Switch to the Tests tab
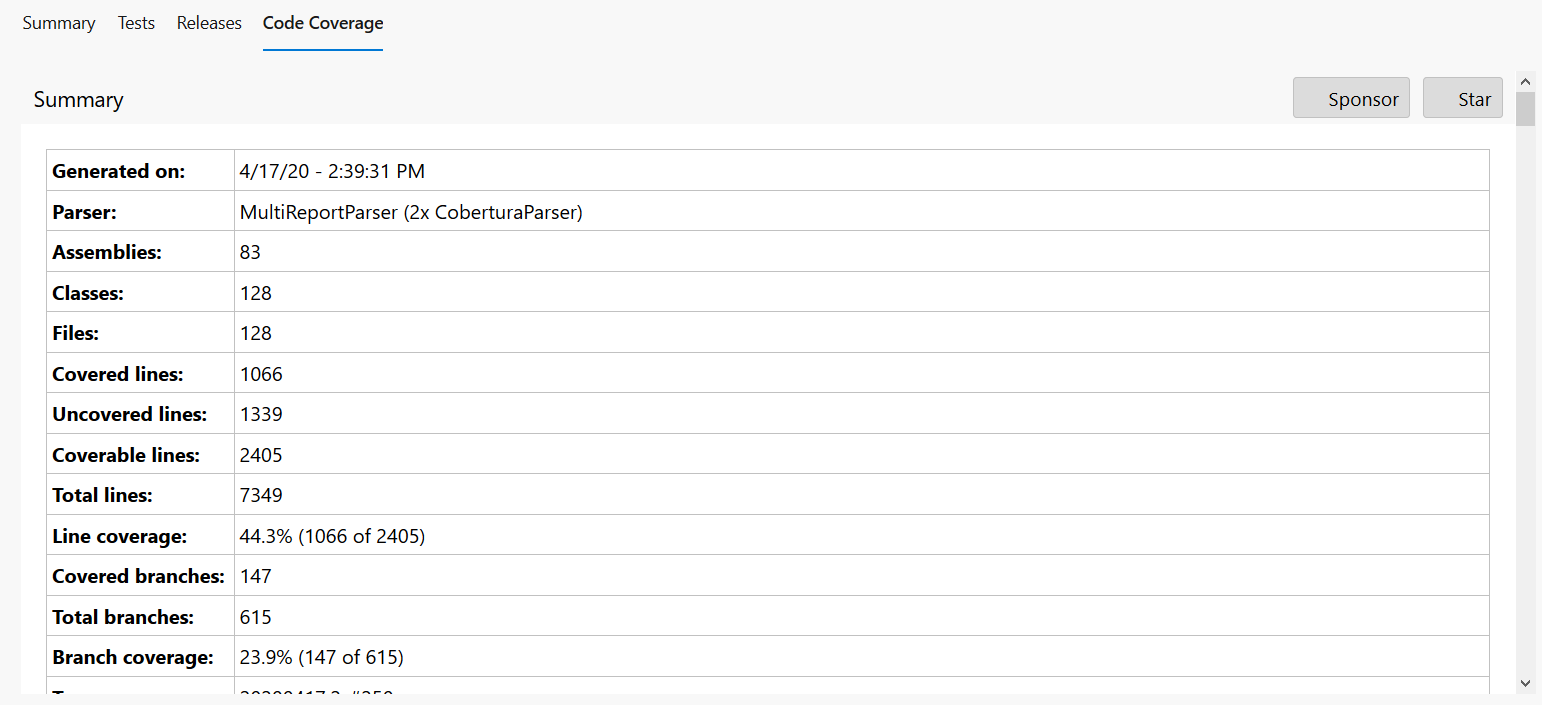 (x=136, y=23)
